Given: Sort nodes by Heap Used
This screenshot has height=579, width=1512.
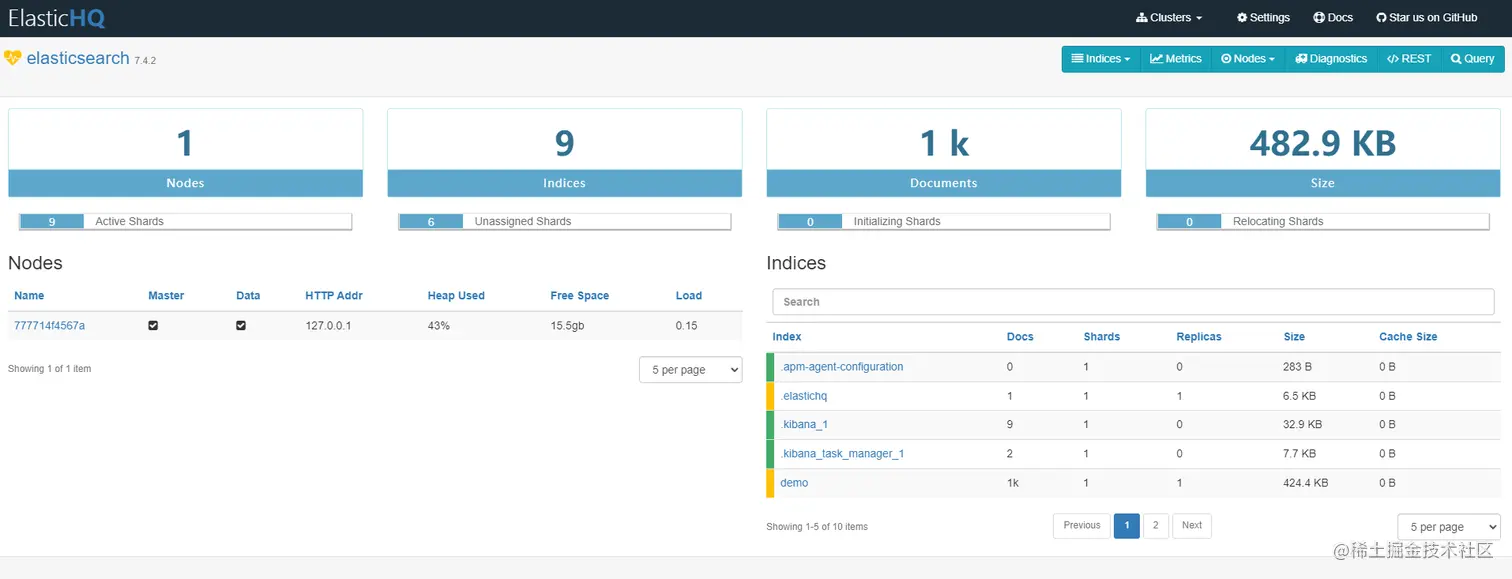Looking at the screenshot, I should [x=456, y=296].
